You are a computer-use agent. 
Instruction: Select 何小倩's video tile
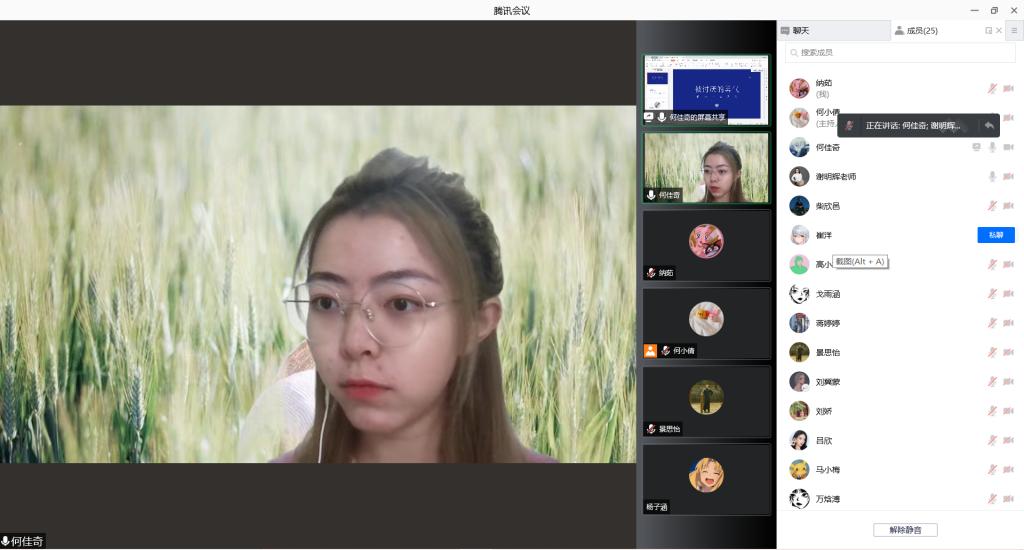tap(706, 324)
